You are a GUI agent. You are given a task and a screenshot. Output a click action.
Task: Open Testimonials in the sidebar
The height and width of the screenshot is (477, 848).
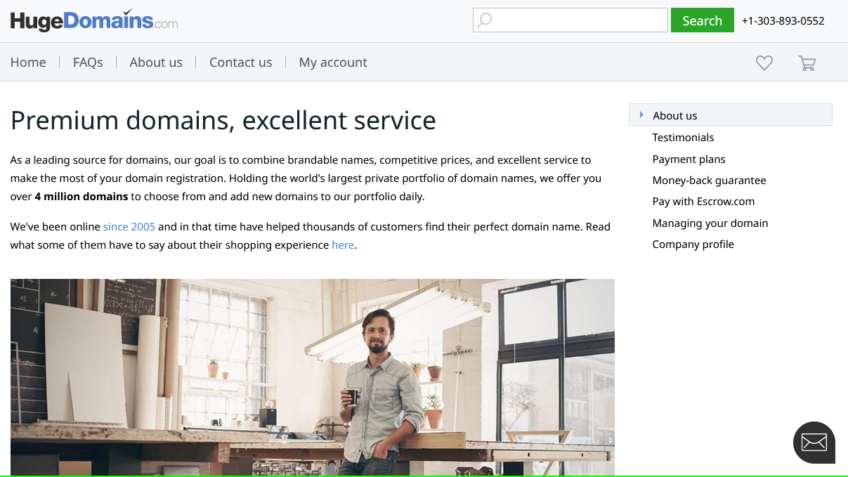(683, 137)
